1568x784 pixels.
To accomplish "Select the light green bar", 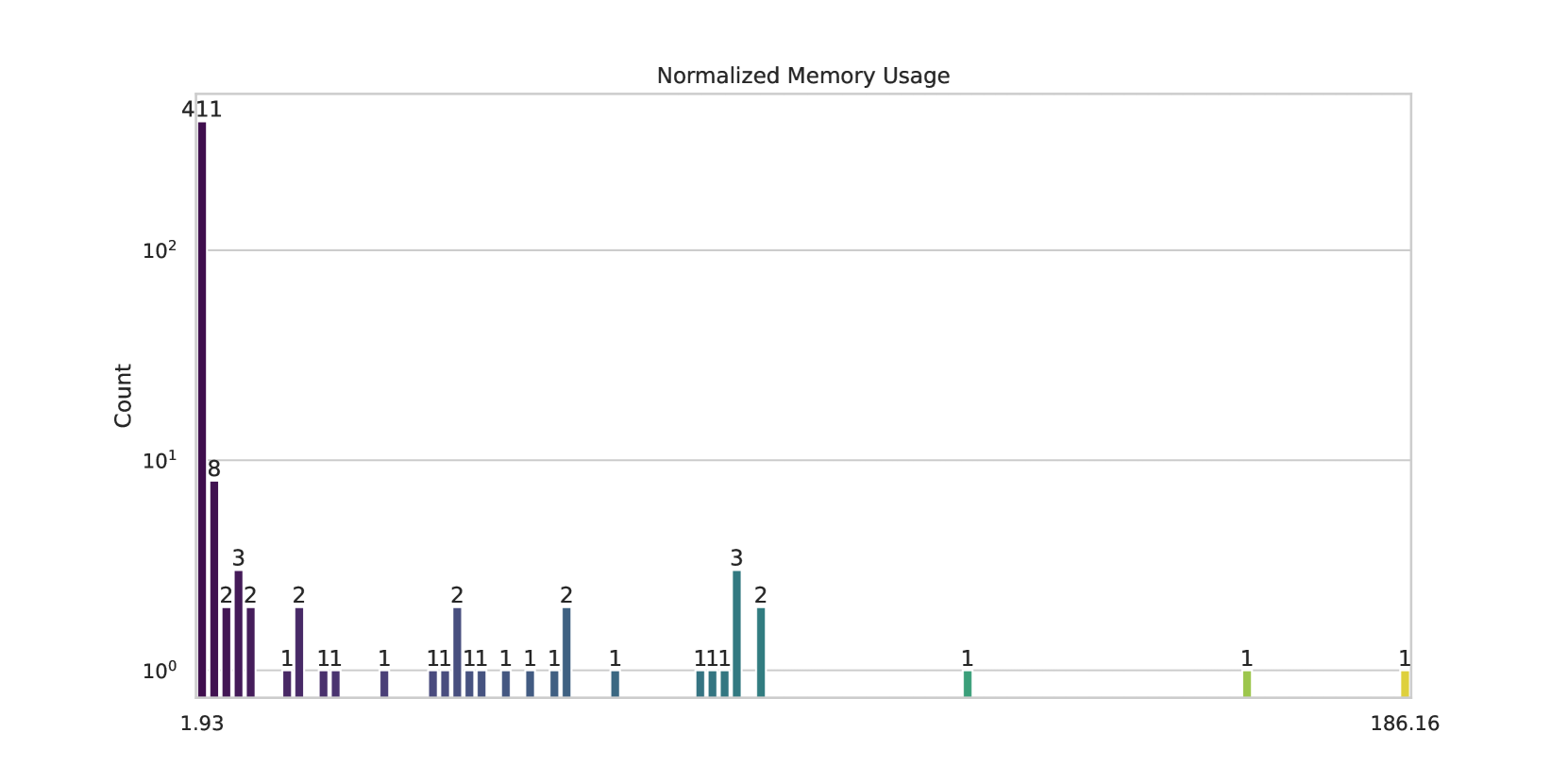I will [x=1247, y=684].
